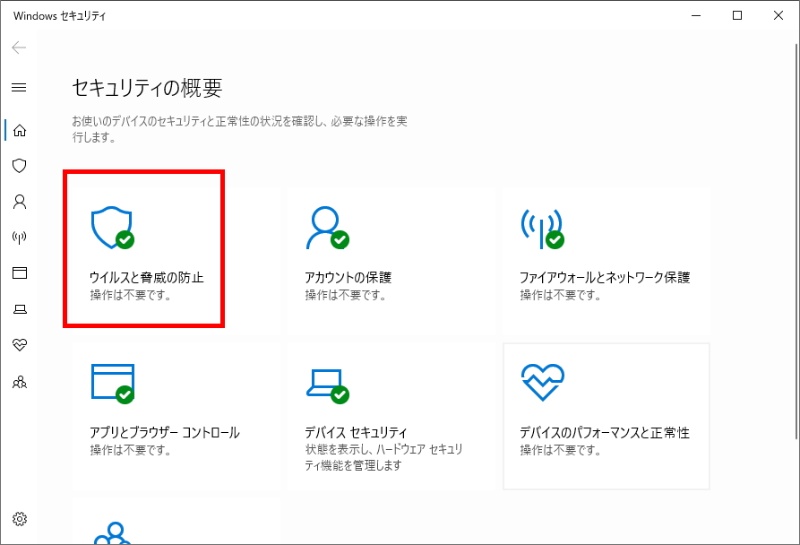Select device health heart icon in sidebar
This screenshot has height=545, width=800.
point(18,345)
